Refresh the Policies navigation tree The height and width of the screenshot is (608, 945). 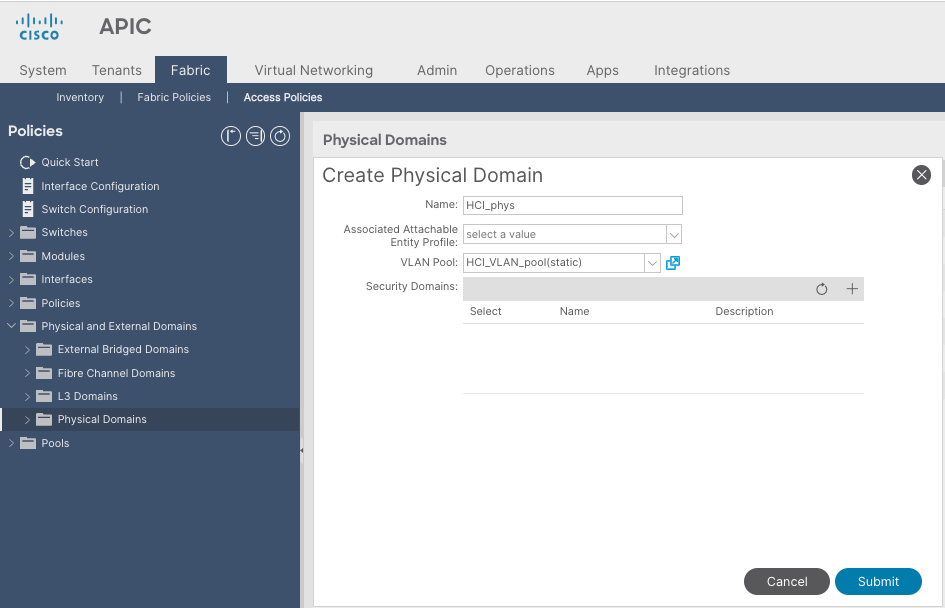pos(280,136)
